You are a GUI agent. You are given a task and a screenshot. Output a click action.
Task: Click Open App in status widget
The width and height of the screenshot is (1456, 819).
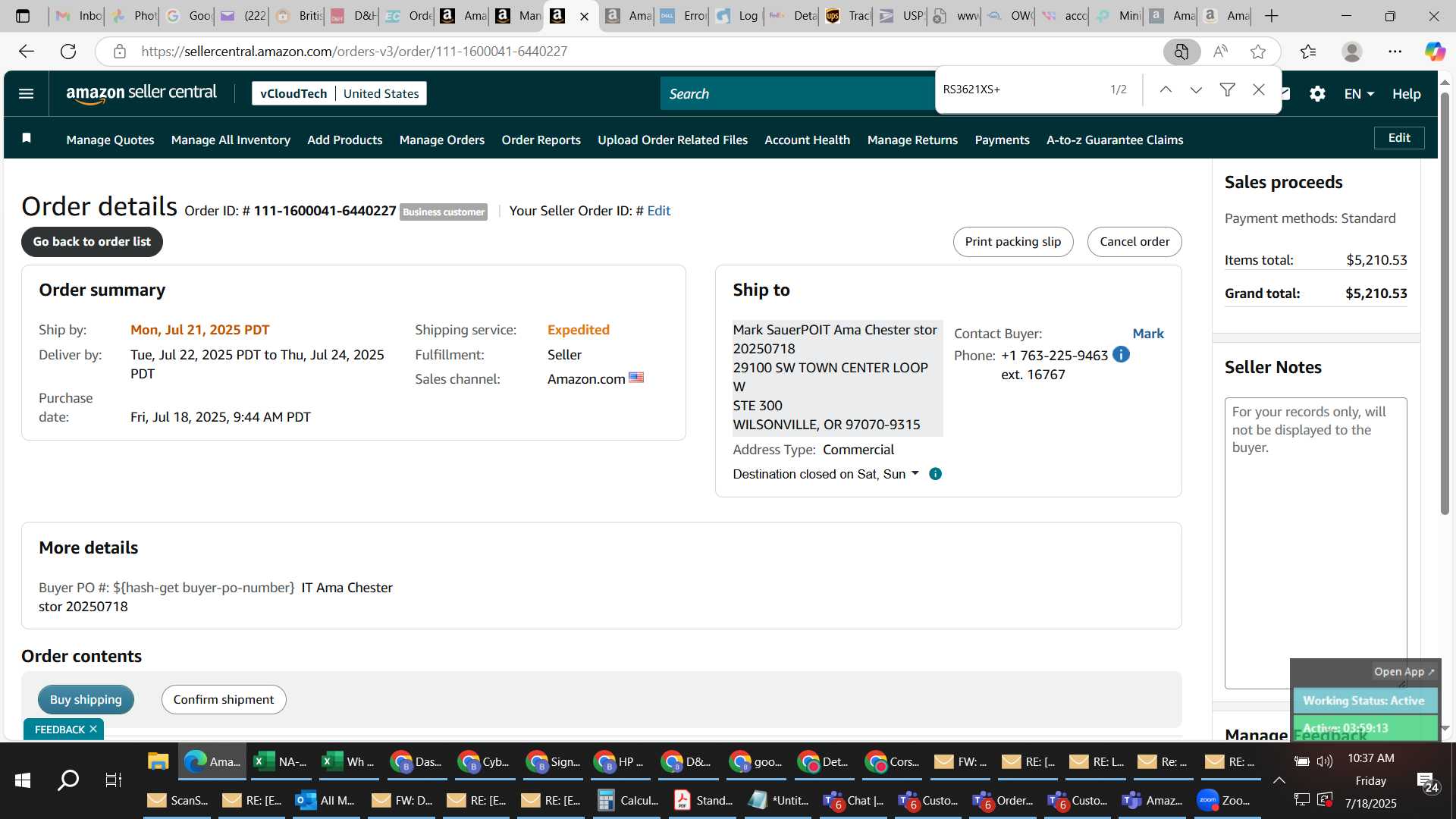tap(1404, 672)
